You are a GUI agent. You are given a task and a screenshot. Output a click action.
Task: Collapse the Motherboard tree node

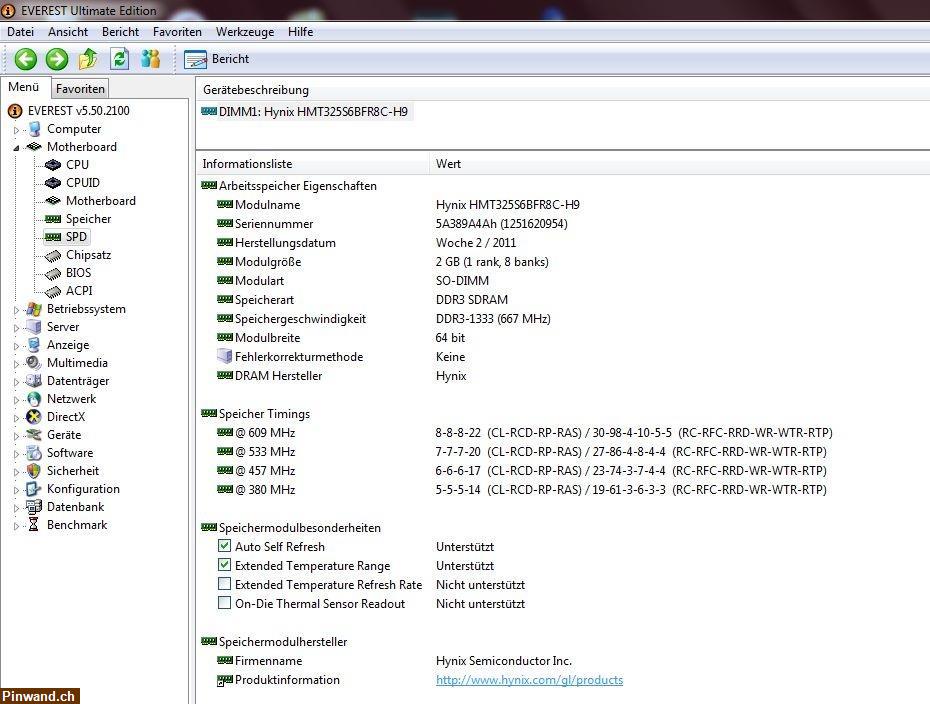point(17,147)
